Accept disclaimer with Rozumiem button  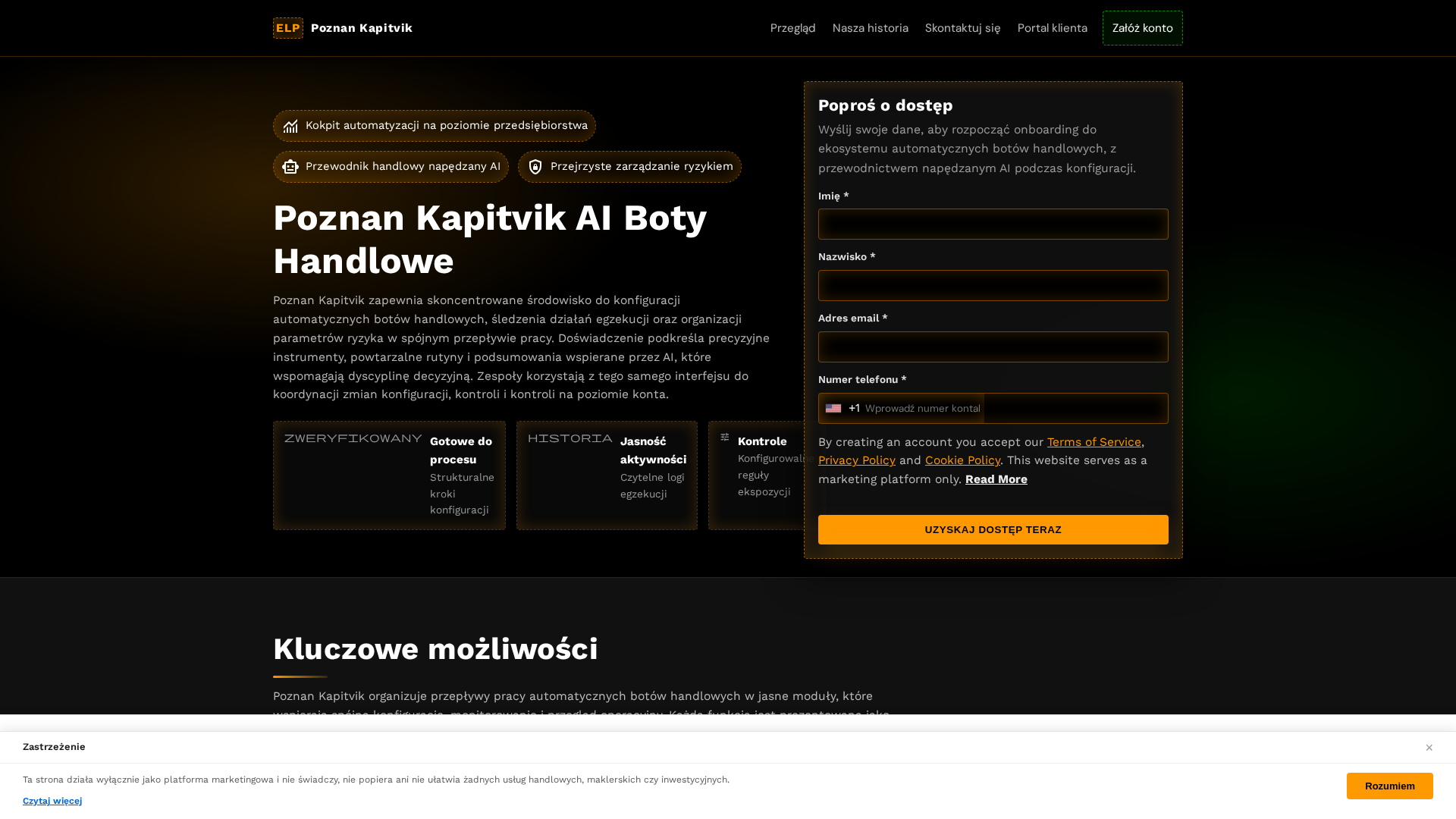1389,786
